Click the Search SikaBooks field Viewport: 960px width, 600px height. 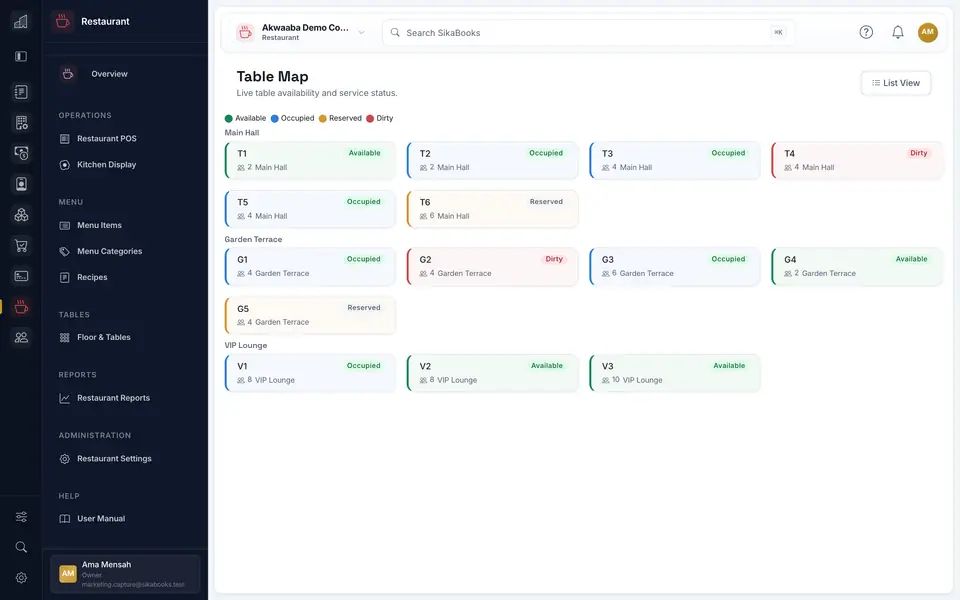[588, 32]
